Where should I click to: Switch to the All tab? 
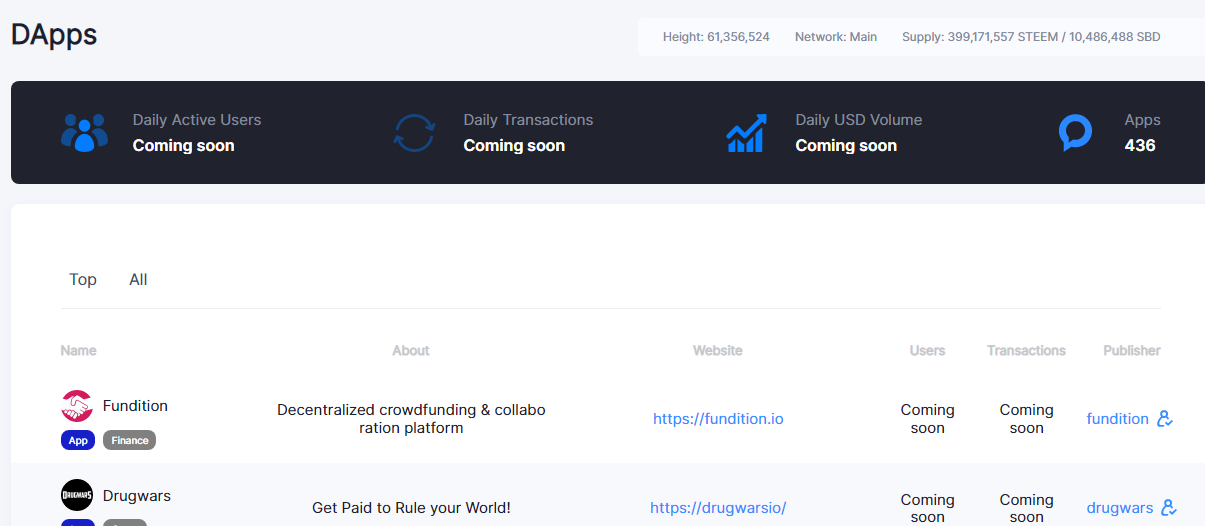pos(138,280)
